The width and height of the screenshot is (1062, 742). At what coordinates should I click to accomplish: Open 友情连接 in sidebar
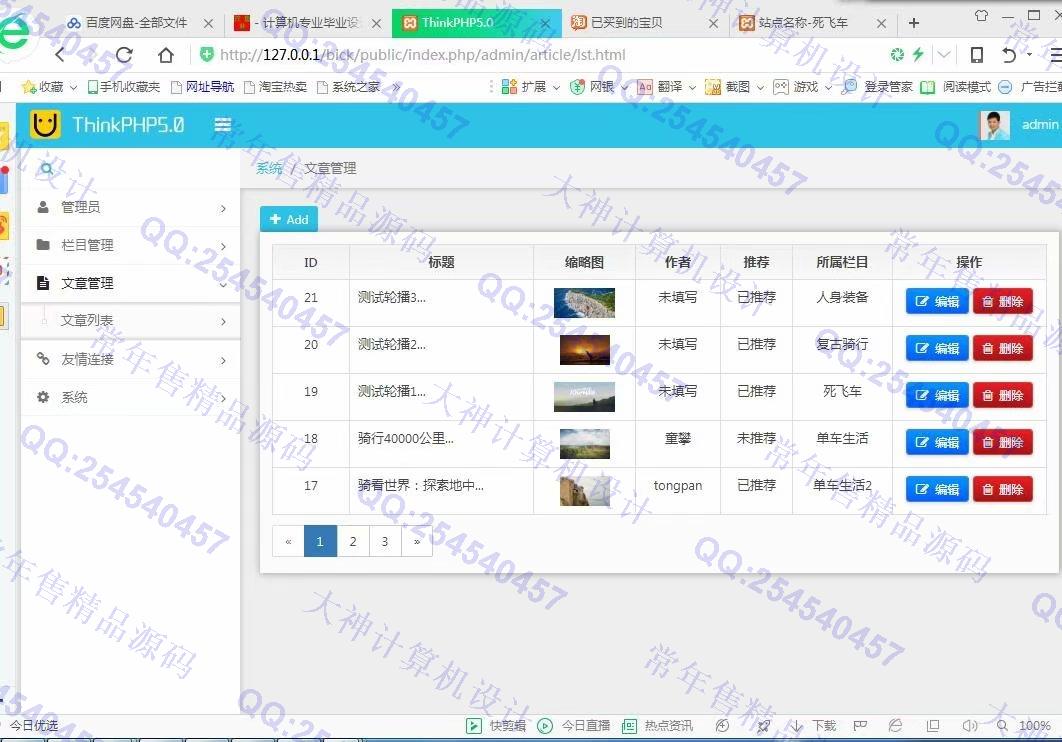tap(131, 359)
